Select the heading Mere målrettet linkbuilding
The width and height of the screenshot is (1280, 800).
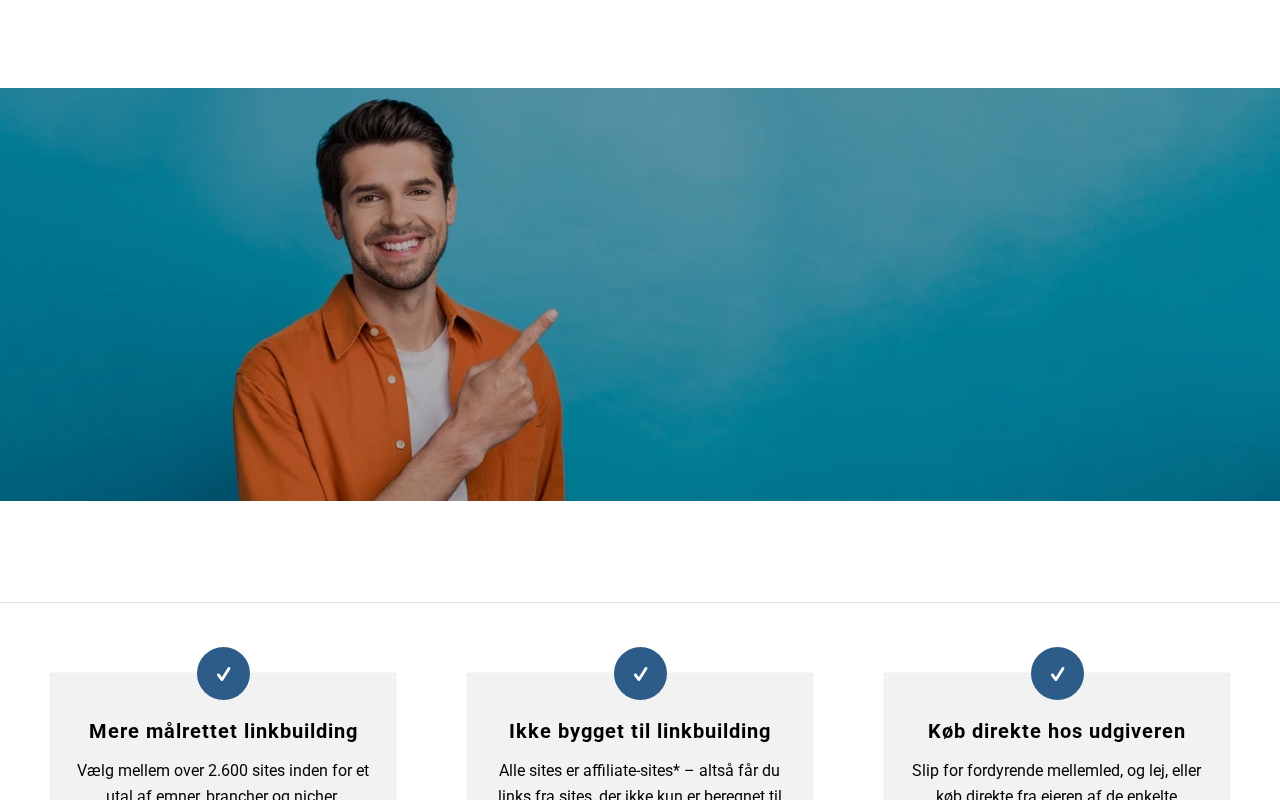[x=223, y=731]
